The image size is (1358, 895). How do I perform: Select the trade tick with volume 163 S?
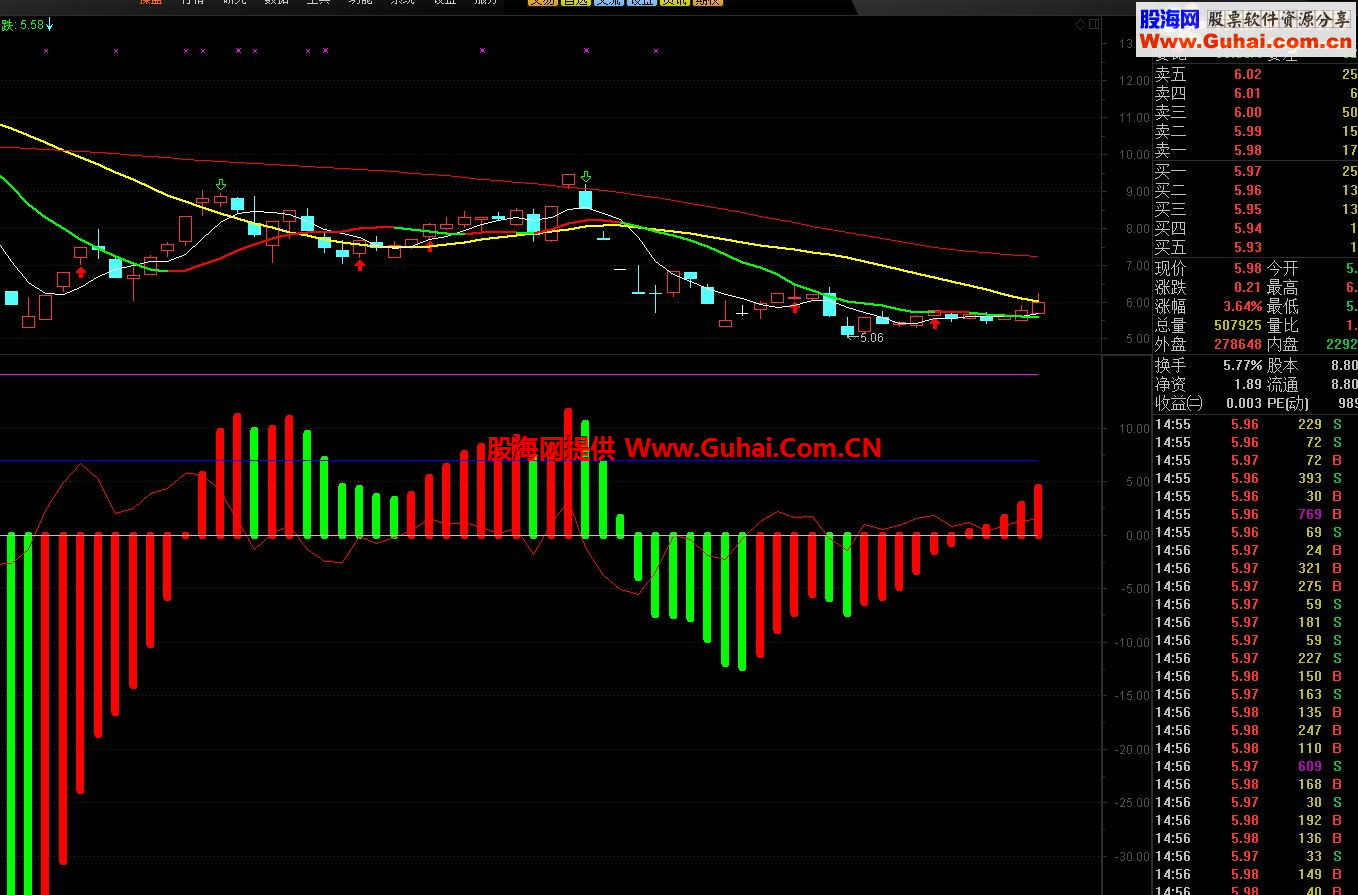click(x=1256, y=694)
